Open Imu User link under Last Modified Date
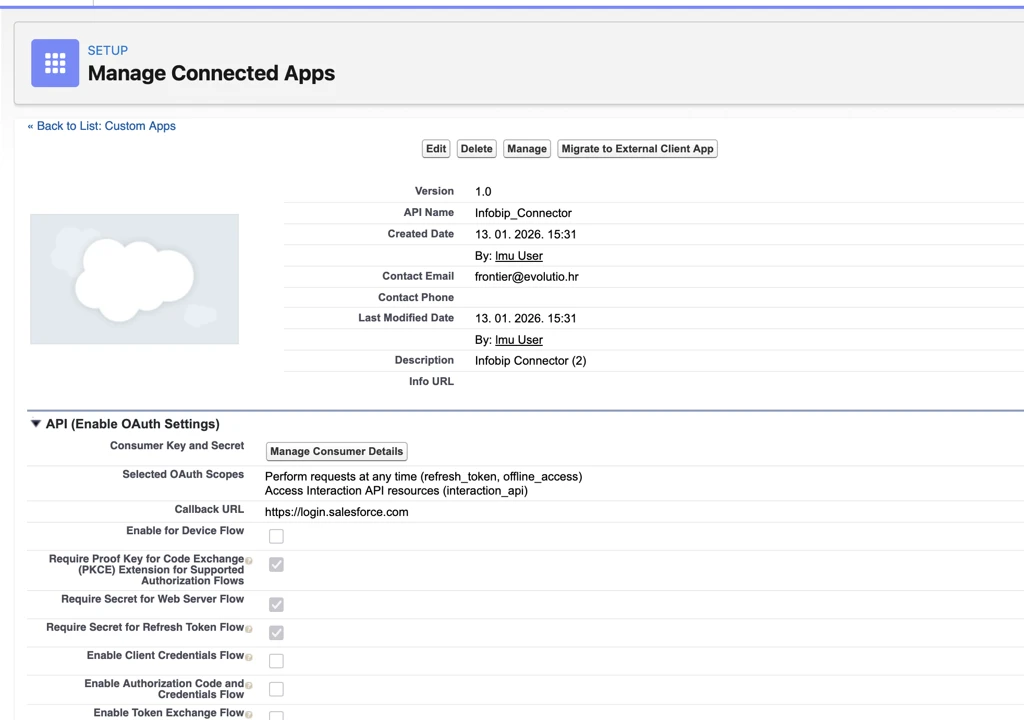The height and width of the screenshot is (720, 1024). coord(519,340)
